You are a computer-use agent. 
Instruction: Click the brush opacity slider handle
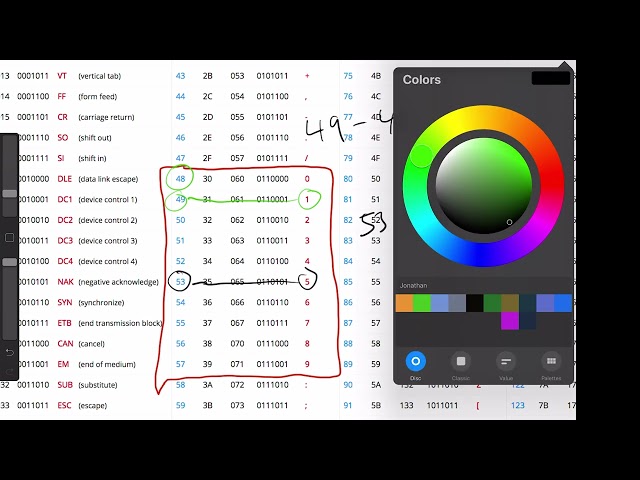(x=10, y=262)
